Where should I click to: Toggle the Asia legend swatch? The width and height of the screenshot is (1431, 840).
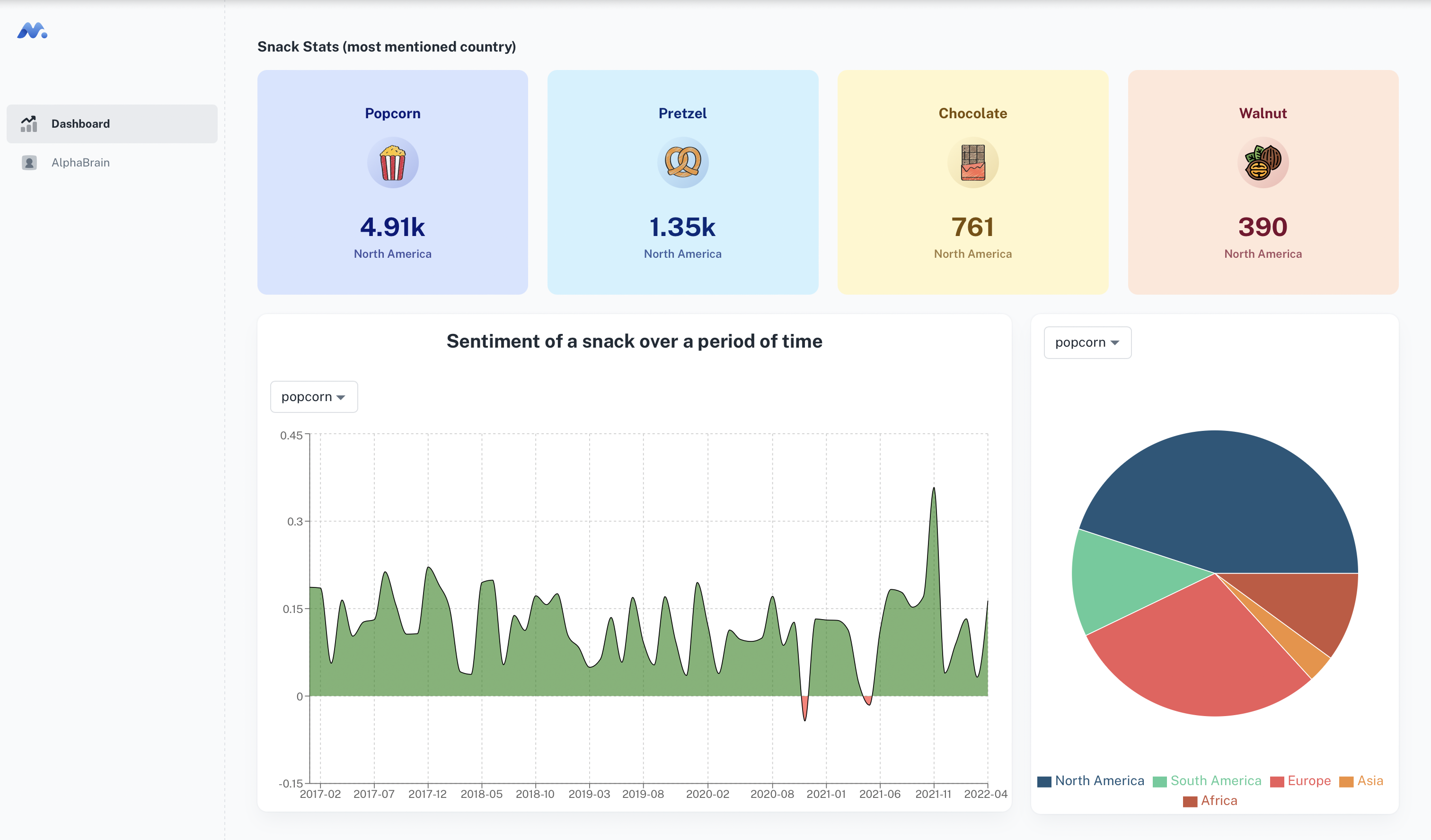(x=1346, y=781)
